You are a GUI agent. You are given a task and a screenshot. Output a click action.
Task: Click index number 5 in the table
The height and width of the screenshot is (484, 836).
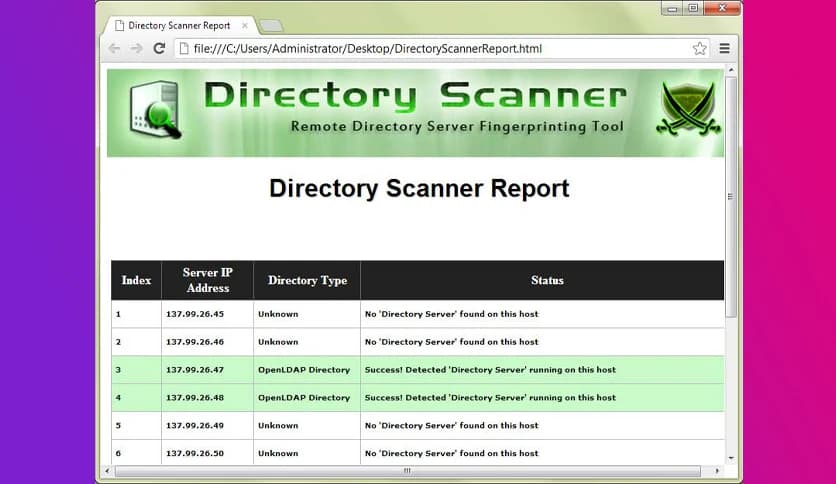(x=118, y=425)
